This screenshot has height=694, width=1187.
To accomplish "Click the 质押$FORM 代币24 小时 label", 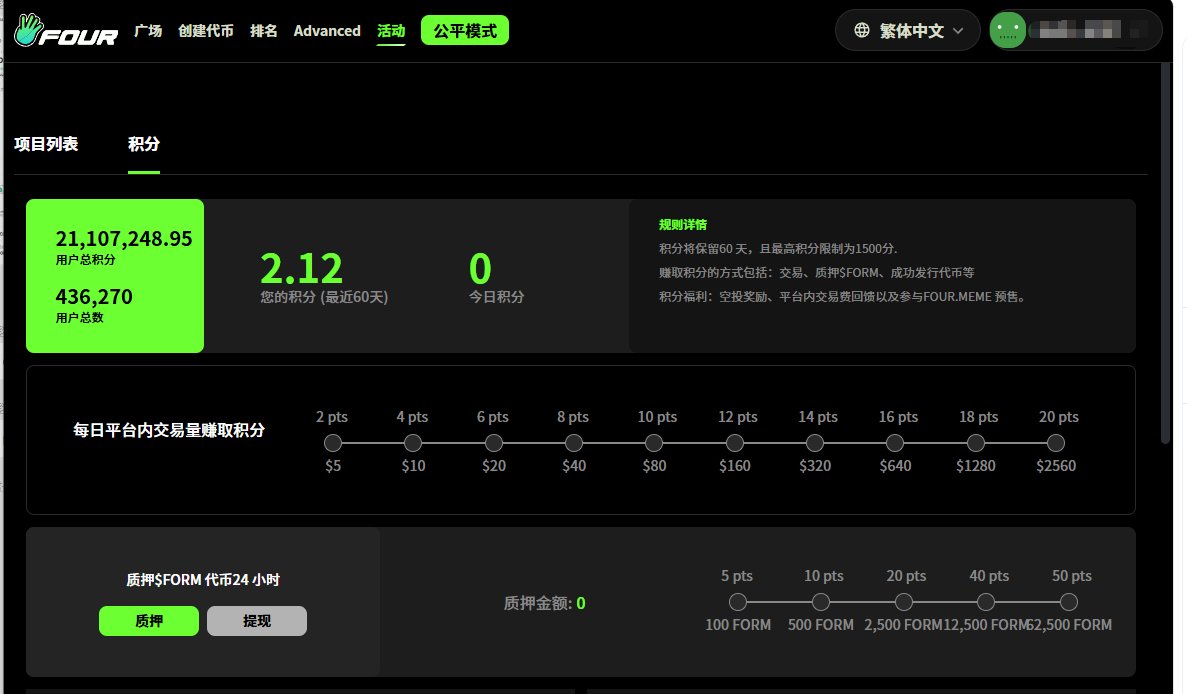I will pyautogui.click(x=203, y=580).
